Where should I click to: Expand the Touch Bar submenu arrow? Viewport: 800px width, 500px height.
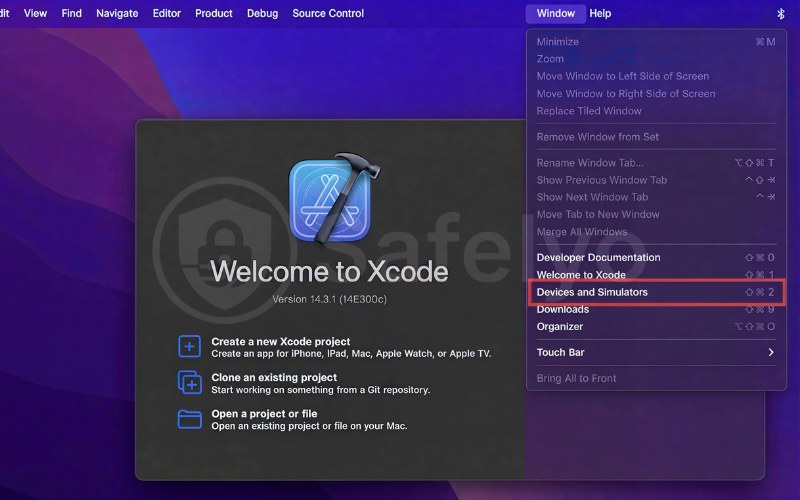pos(771,353)
